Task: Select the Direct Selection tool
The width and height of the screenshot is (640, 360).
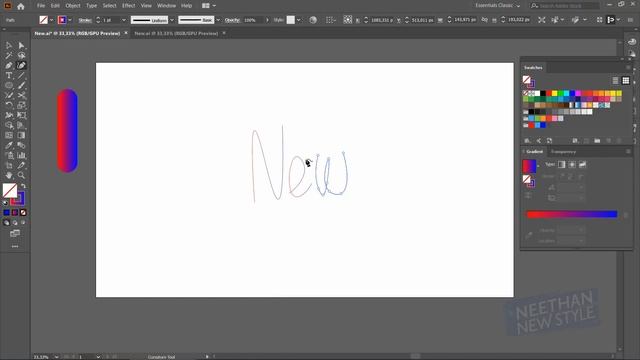Action: coord(21,45)
